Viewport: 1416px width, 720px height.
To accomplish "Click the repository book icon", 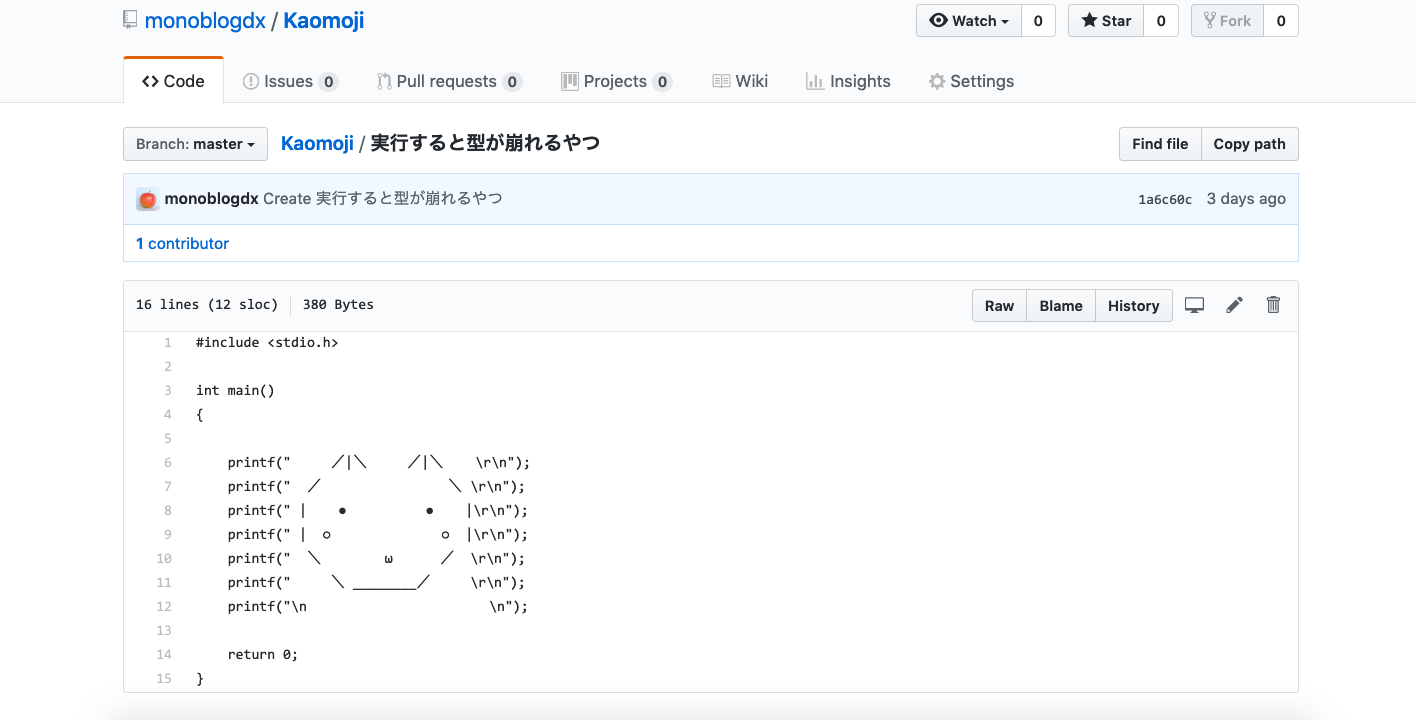I will point(130,20).
